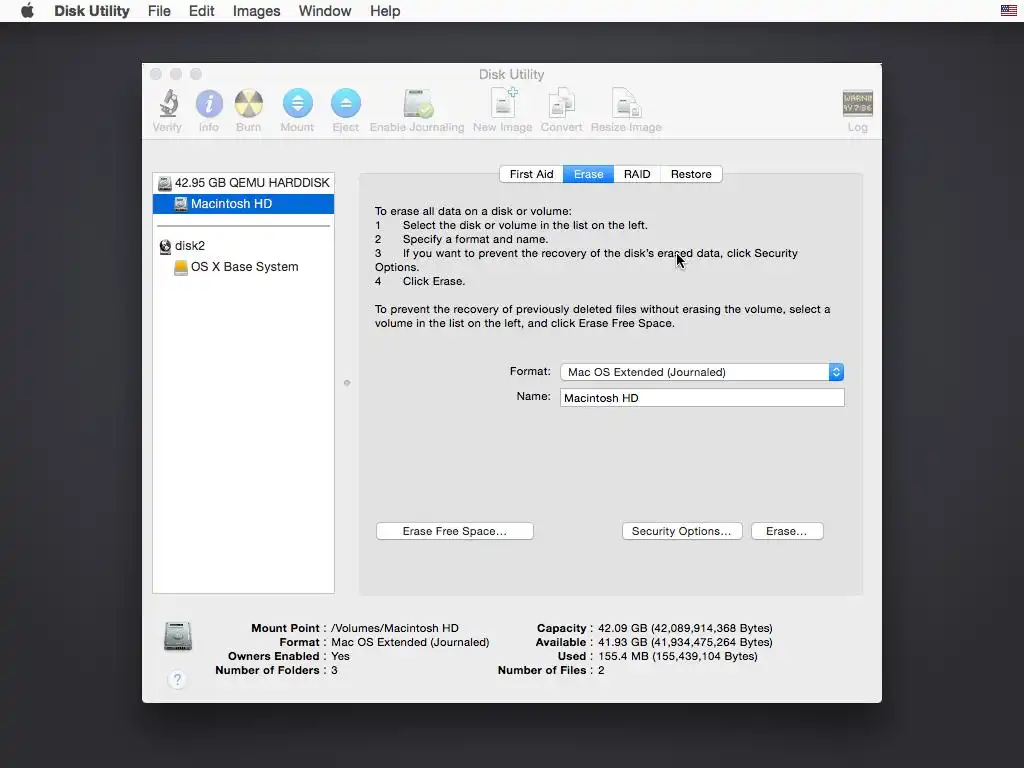Click the Verify microscope toolbar icon
This screenshot has height=768, width=1024.
click(168, 104)
